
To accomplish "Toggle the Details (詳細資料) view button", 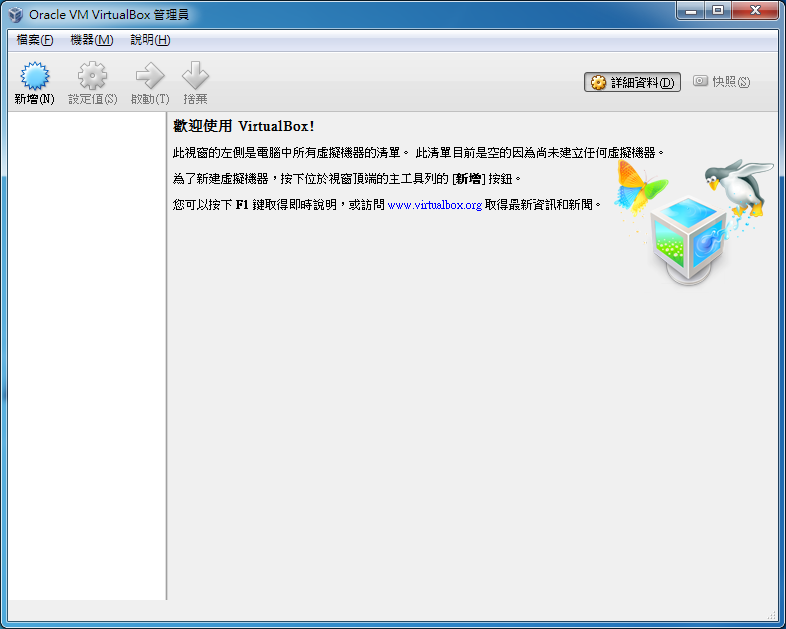I will [x=632, y=82].
